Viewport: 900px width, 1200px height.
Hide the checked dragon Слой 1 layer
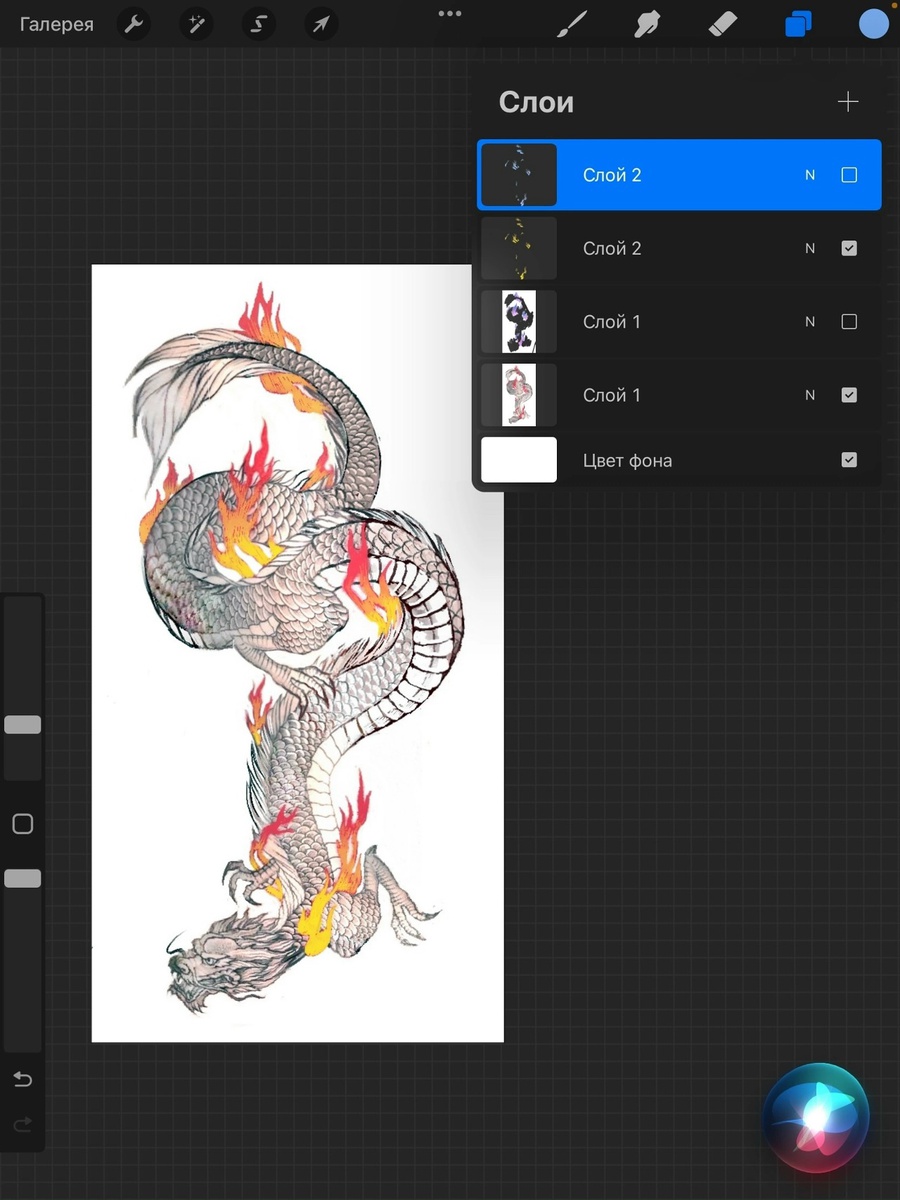pyautogui.click(x=849, y=395)
